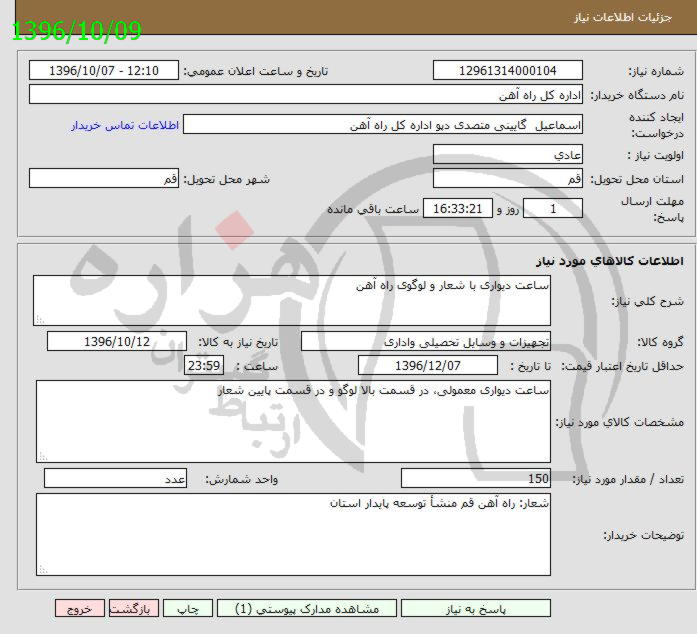Click the گروه کالا field
Viewport: 697px width, 634px height.
(x=426, y=341)
